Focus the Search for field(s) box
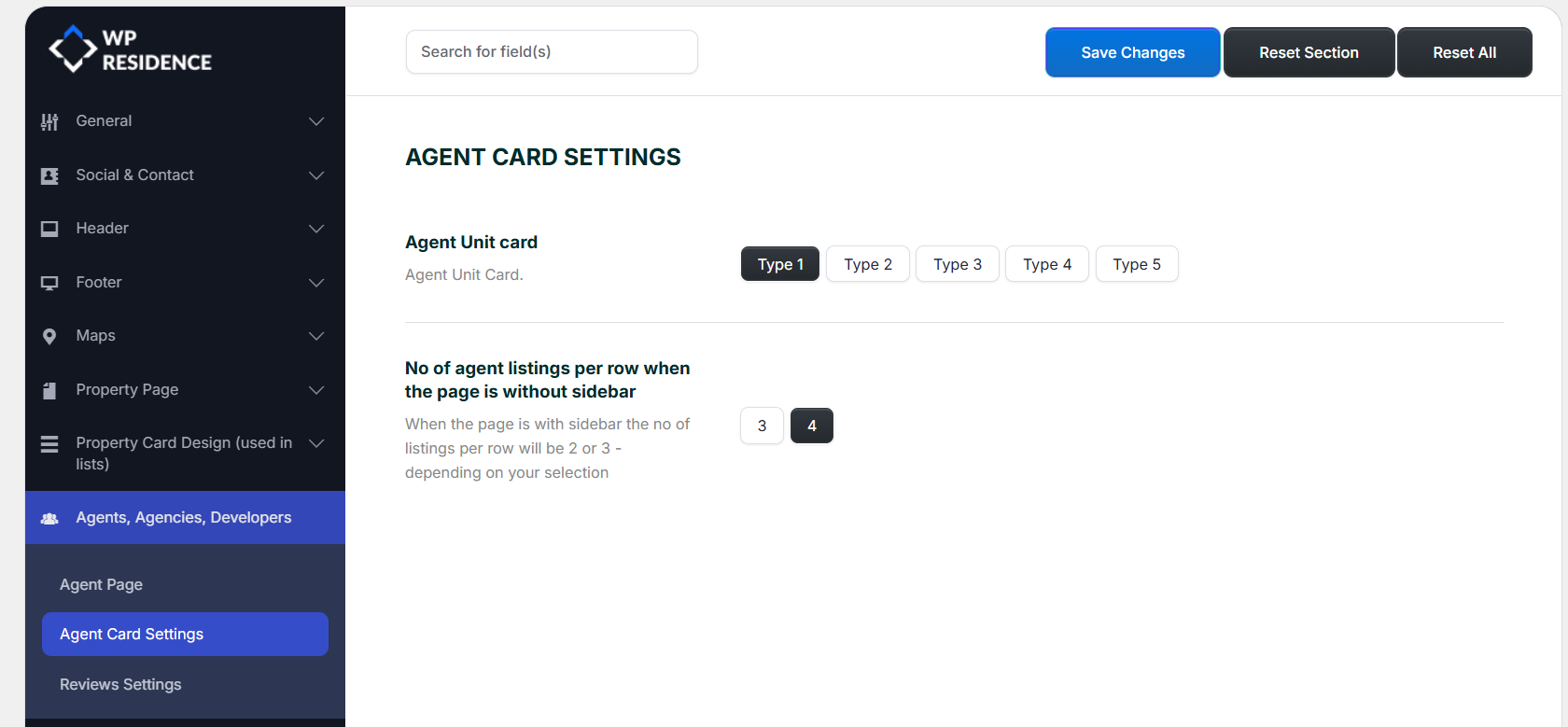Image resolution: width=1568 pixels, height=727 pixels. [x=551, y=51]
